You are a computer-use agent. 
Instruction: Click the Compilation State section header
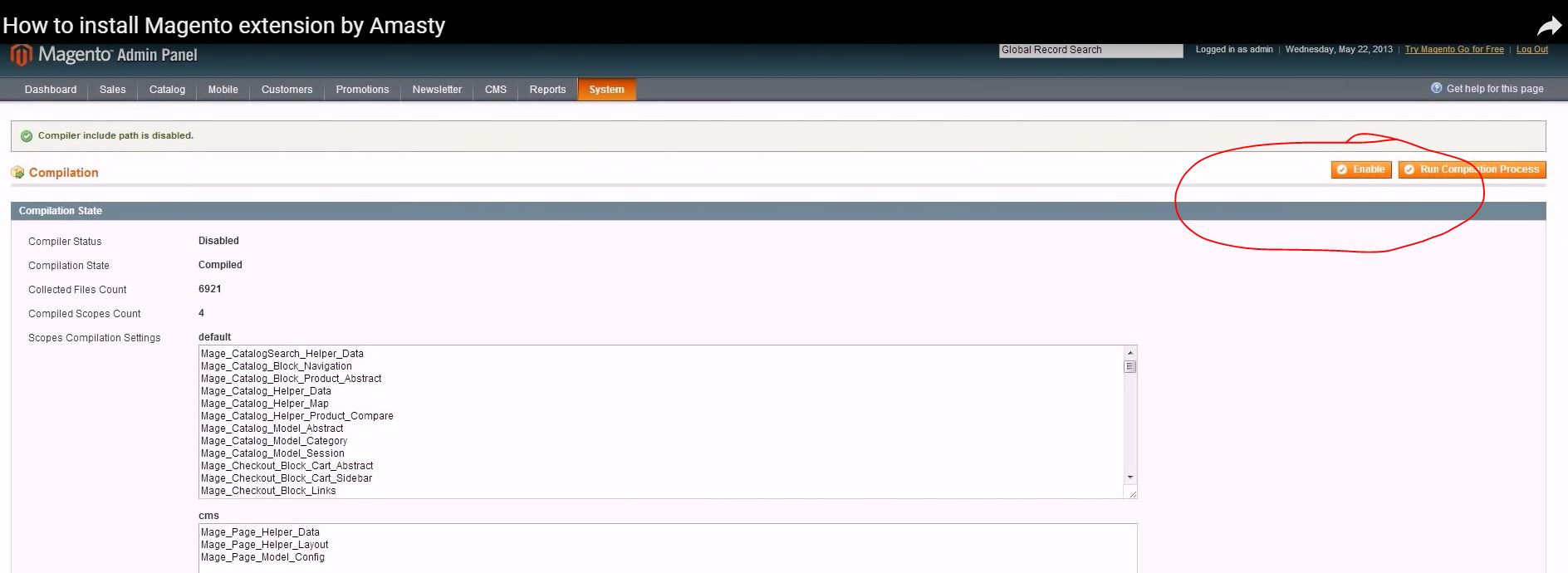(x=778, y=211)
